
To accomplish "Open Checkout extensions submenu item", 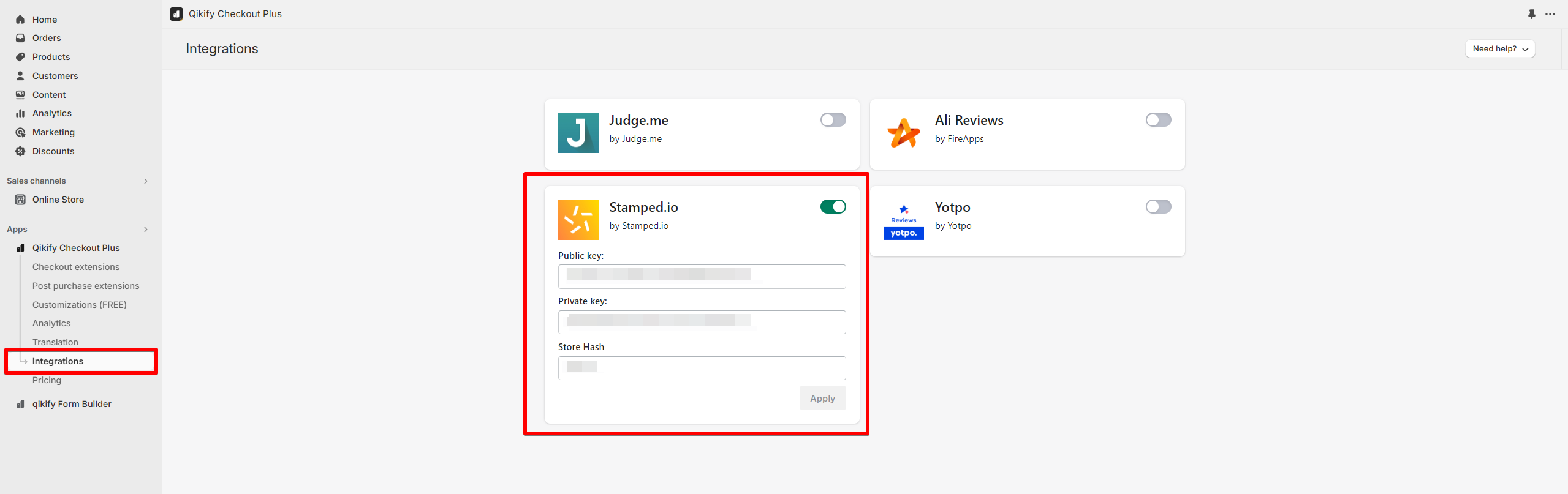I will 76,267.
